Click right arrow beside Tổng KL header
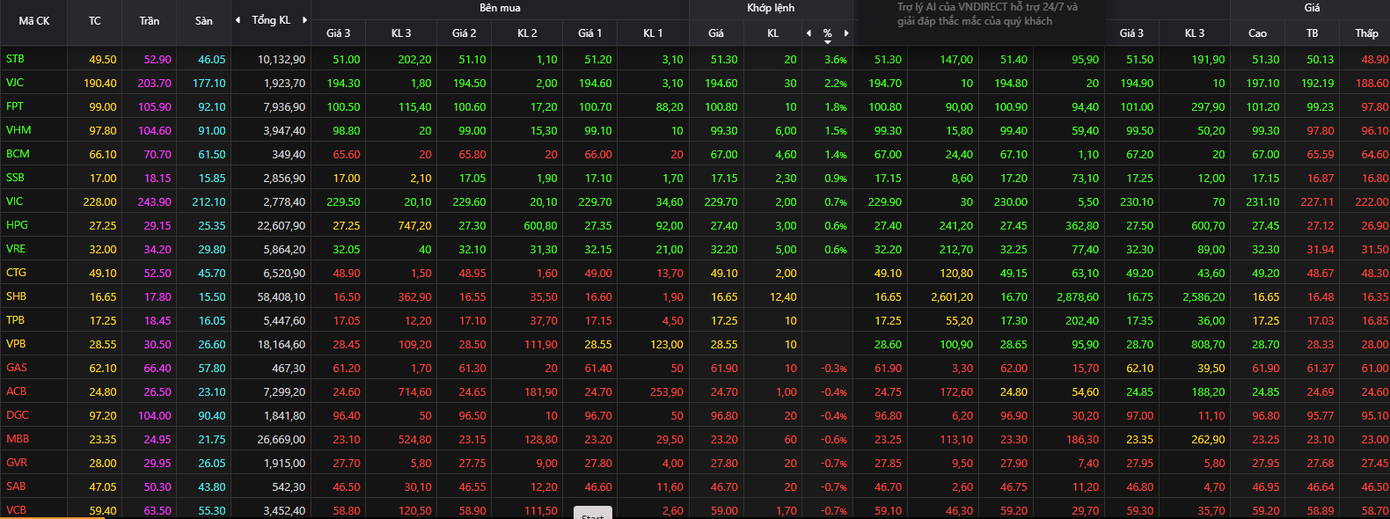Screen dimensions: 1390x519 pos(304,20)
